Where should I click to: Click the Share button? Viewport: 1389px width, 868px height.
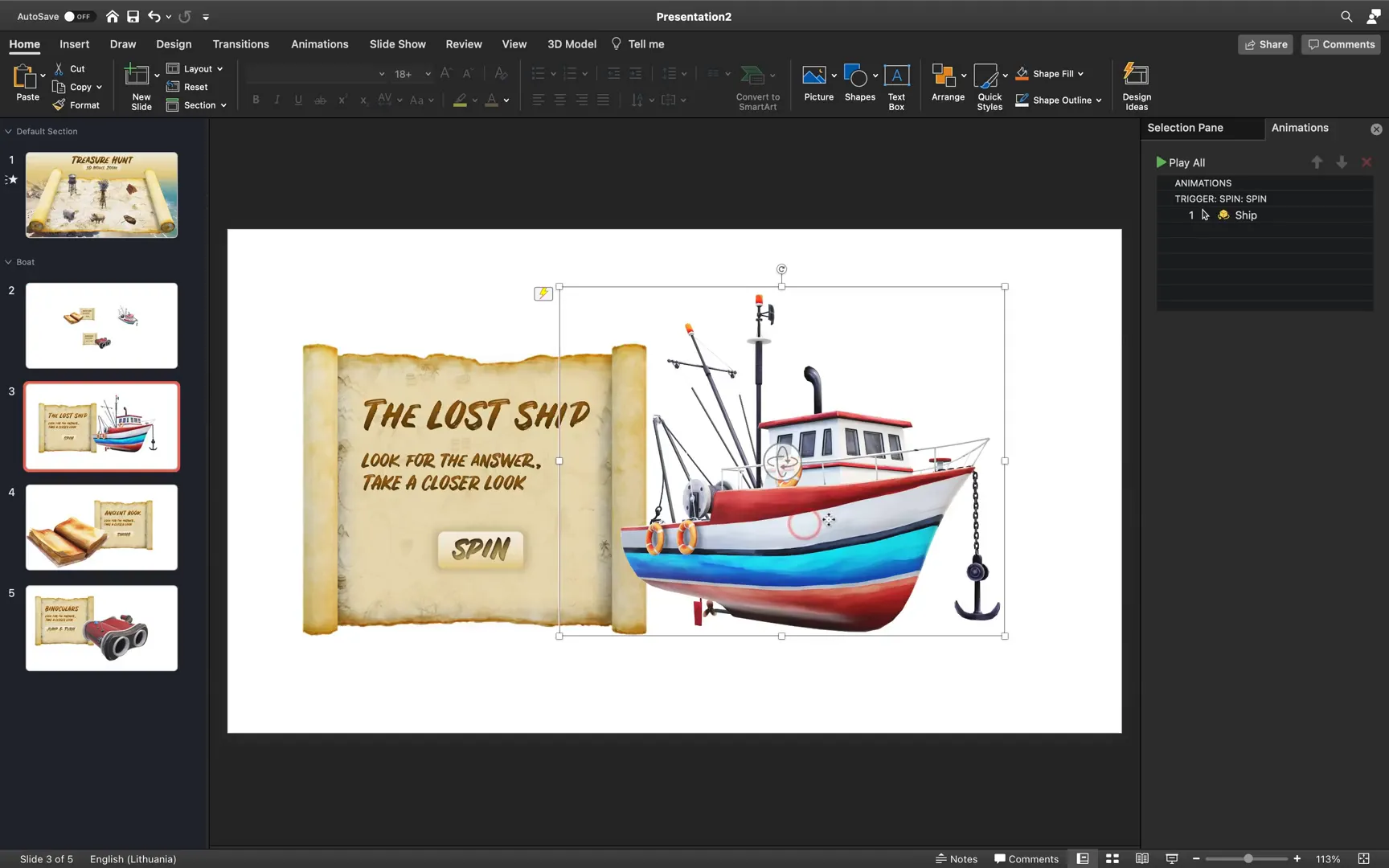click(1266, 44)
